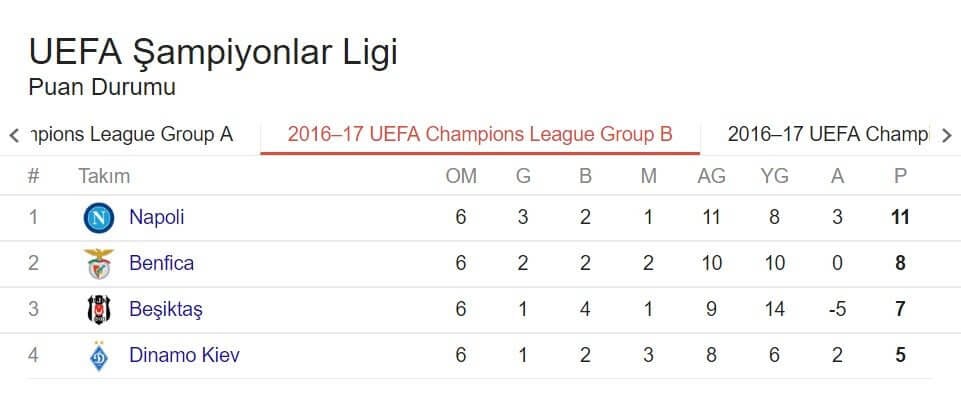Click the Benfica eagle crest icon

coord(99,264)
